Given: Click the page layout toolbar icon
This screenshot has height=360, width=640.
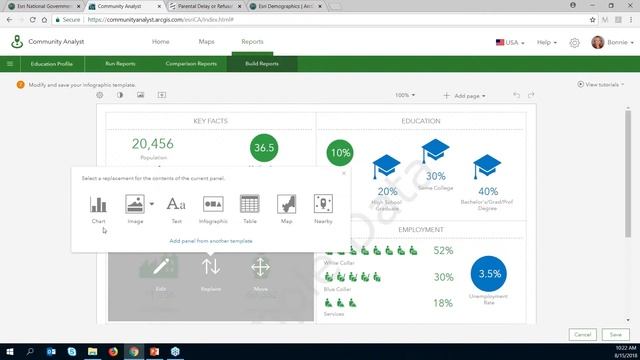Looking at the screenshot, I should point(162,95).
